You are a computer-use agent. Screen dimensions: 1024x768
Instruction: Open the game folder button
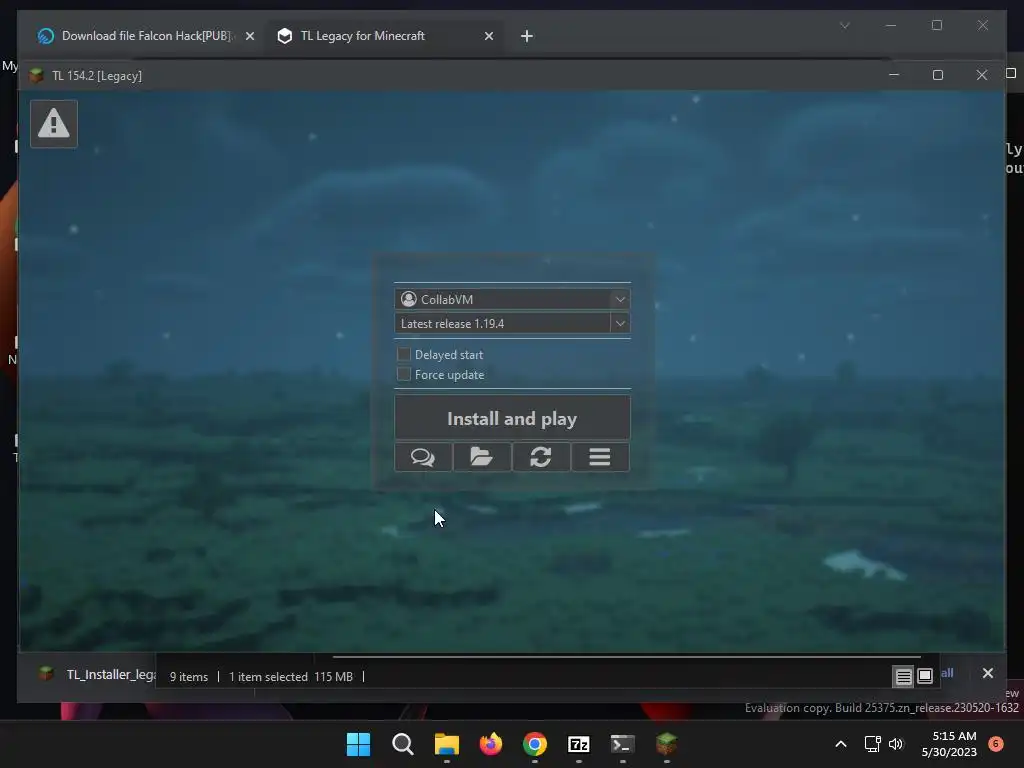[482, 456]
